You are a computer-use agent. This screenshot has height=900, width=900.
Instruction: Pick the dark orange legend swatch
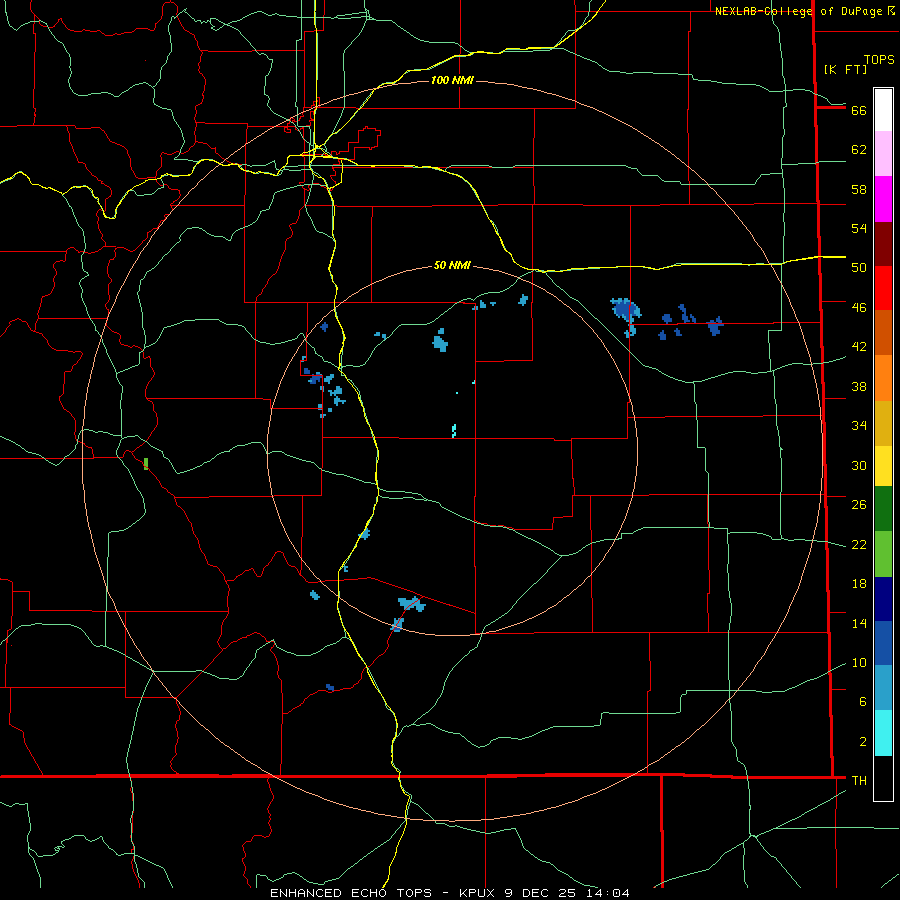pyautogui.click(x=883, y=332)
